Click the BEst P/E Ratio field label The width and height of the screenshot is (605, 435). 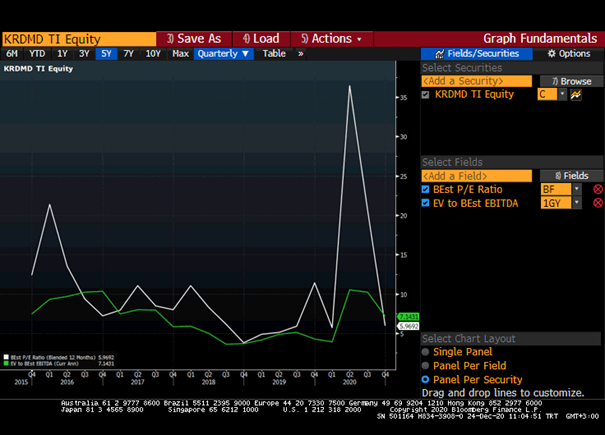click(x=468, y=190)
